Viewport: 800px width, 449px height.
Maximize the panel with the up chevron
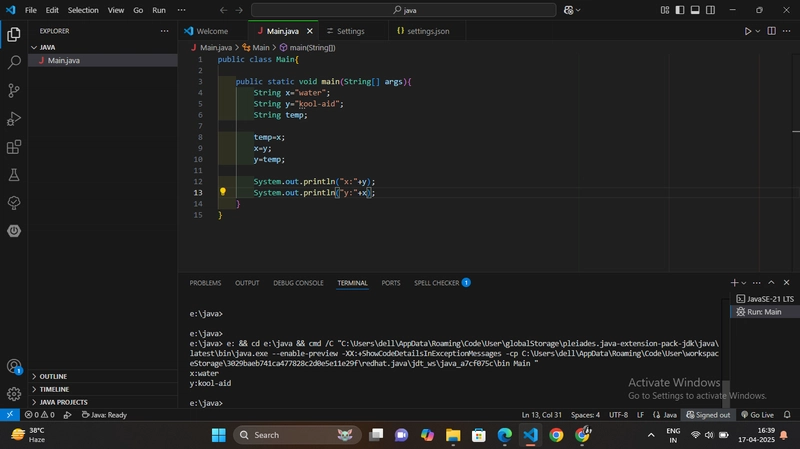point(771,283)
